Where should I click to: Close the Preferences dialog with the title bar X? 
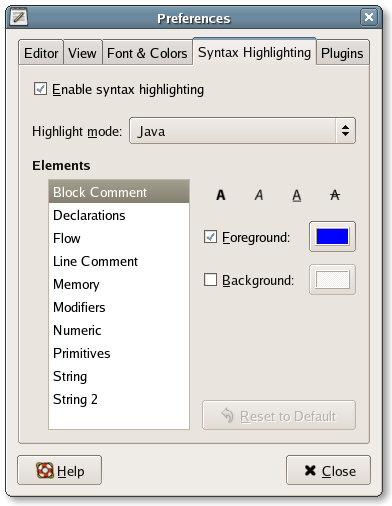(369, 17)
